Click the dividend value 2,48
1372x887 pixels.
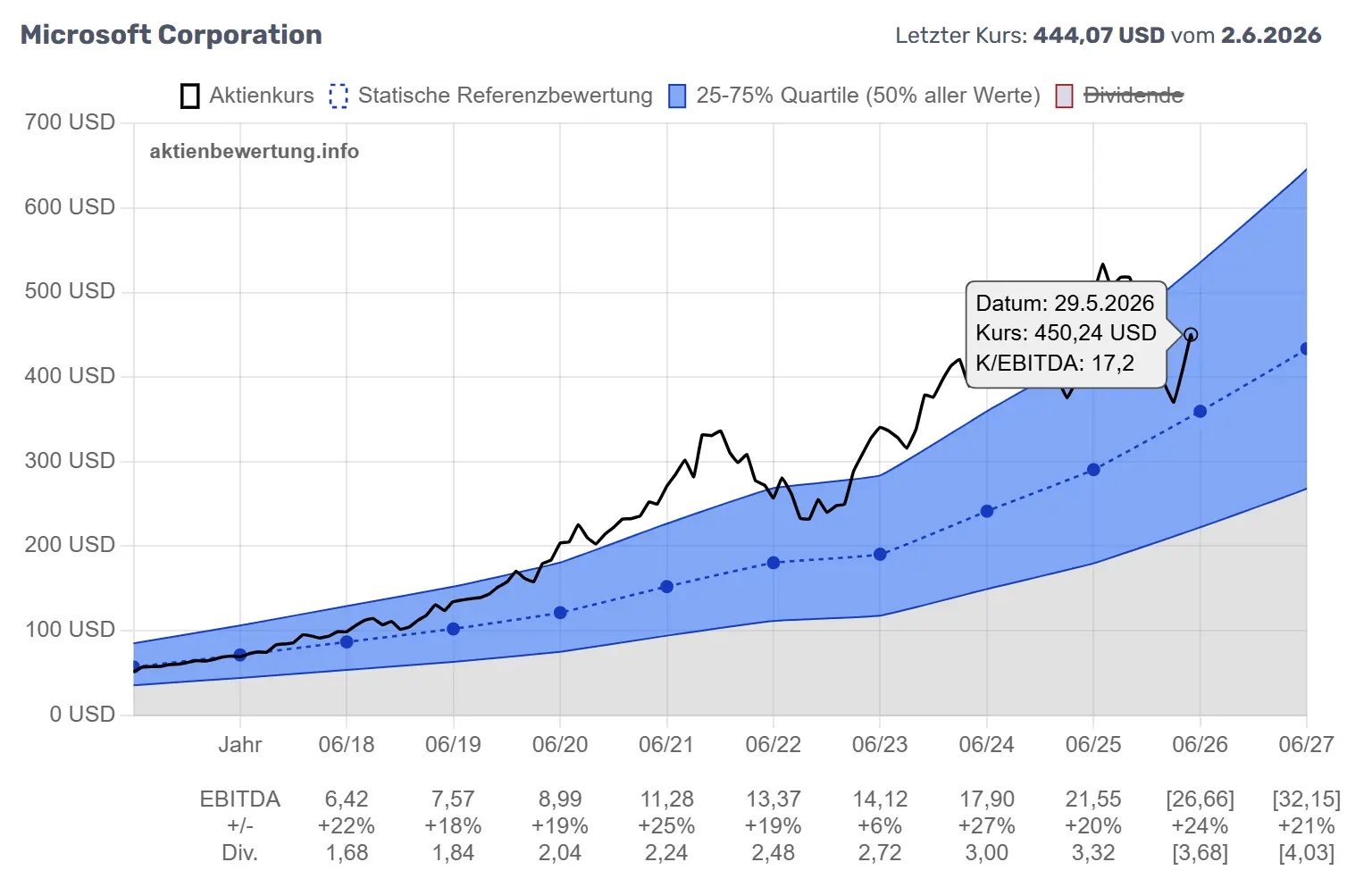tap(774, 853)
